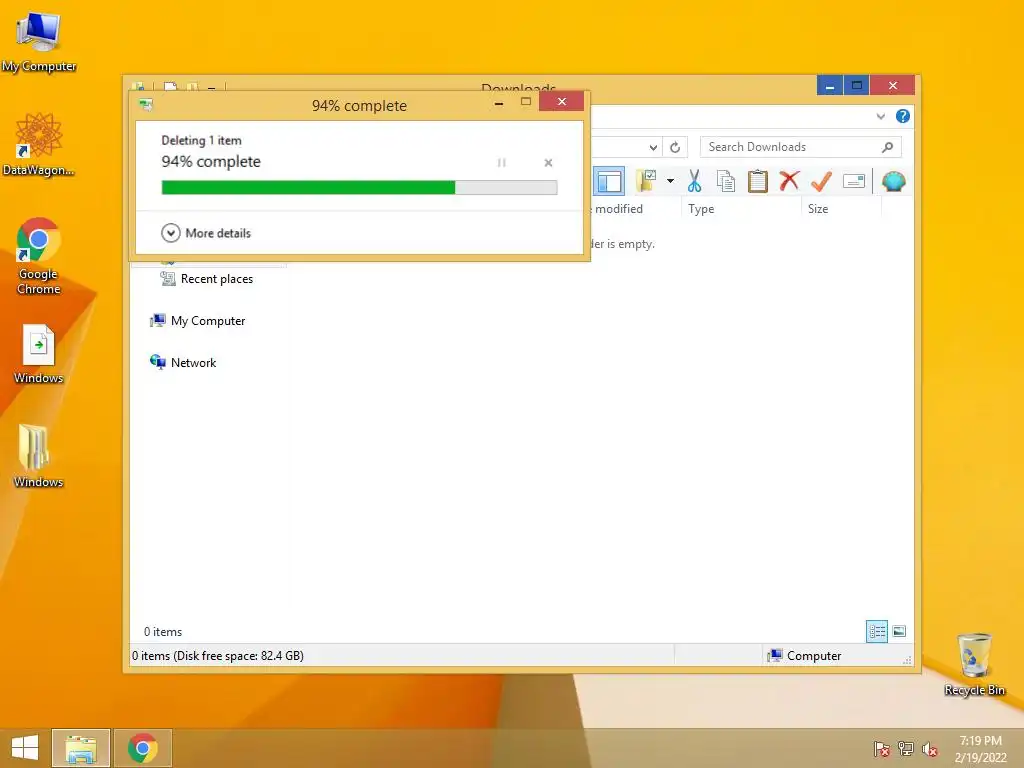This screenshot has width=1024, height=768.
Task: Select the Windows file desktop icon
Action: pos(39,354)
